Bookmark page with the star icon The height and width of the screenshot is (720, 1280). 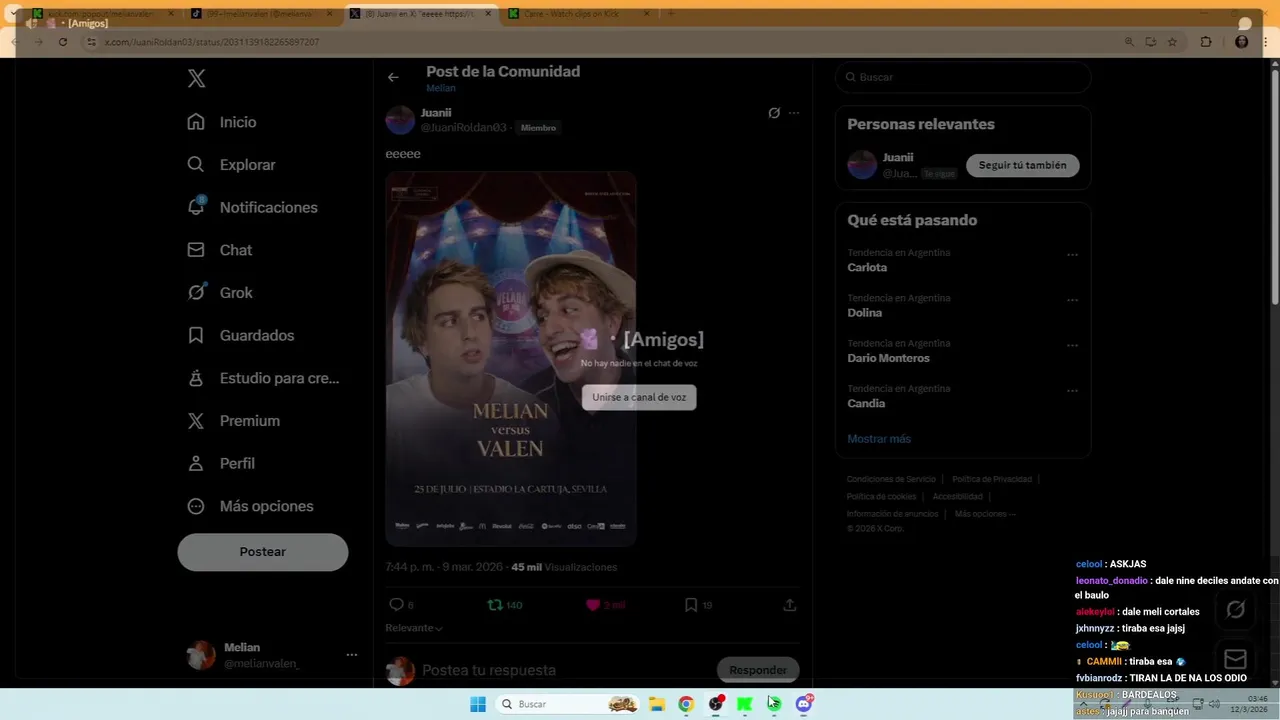click(1172, 42)
